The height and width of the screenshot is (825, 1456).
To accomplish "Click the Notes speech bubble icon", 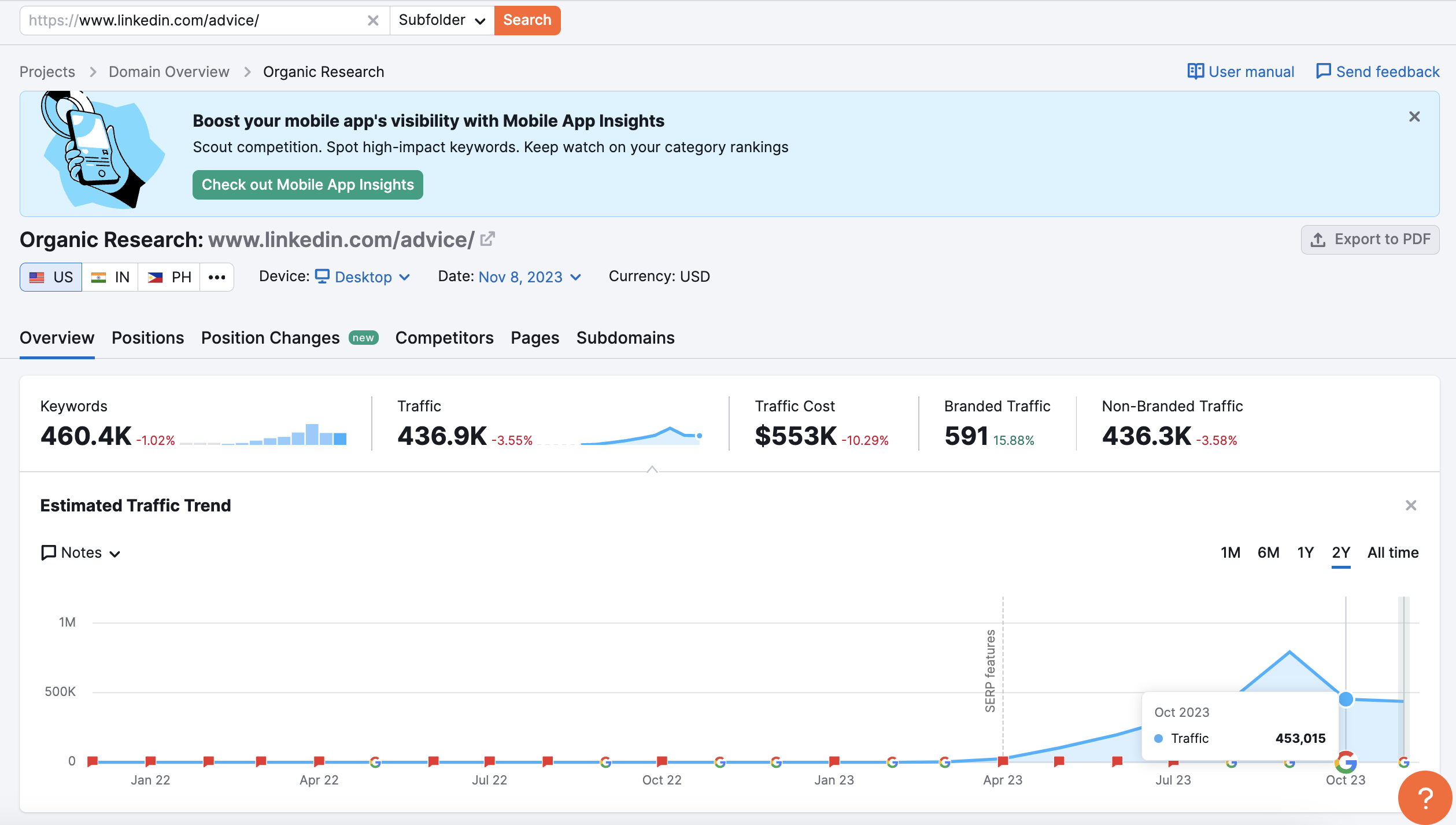I will coord(49,553).
